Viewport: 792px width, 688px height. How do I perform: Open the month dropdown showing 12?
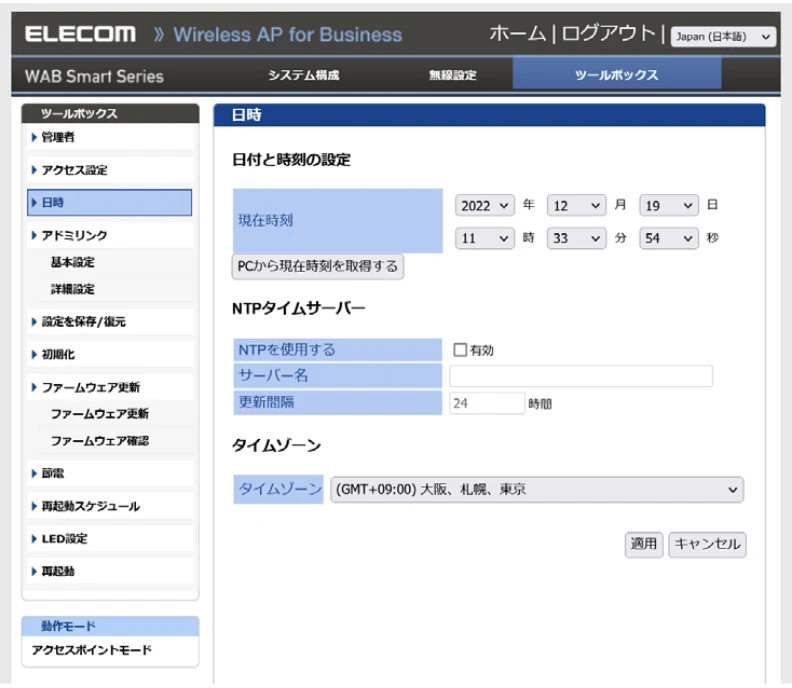pos(577,206)
